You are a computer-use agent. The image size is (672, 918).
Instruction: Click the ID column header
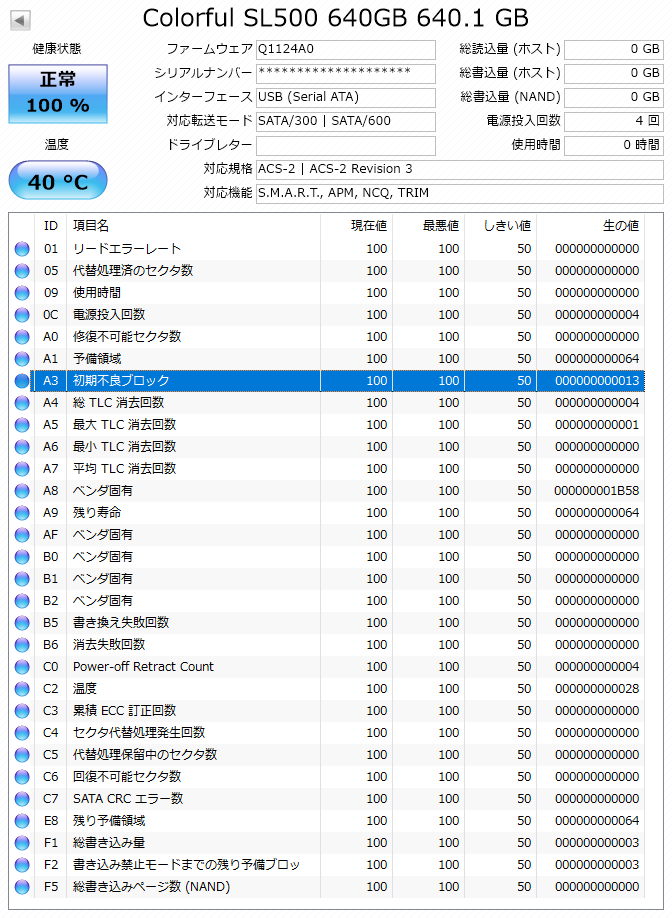point(51,226)
